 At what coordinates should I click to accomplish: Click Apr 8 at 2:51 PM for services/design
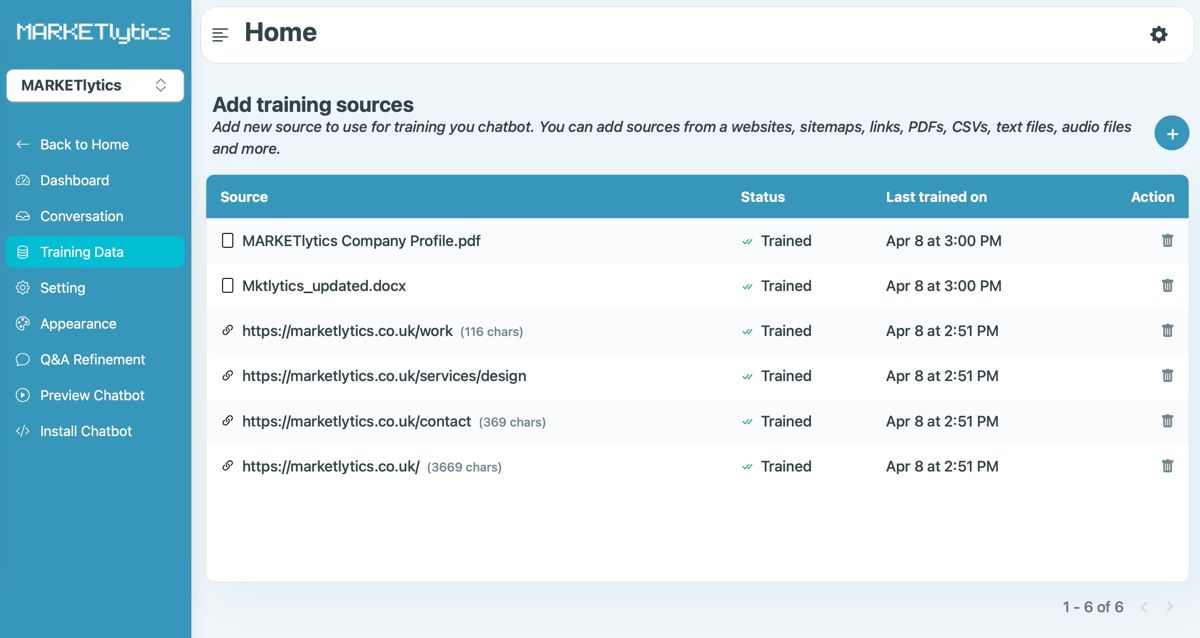click(x=942, y=376)
